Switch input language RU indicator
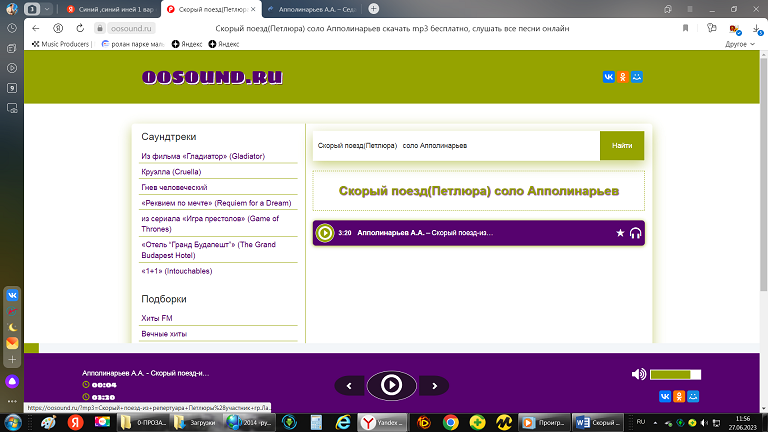 (641, 422)
